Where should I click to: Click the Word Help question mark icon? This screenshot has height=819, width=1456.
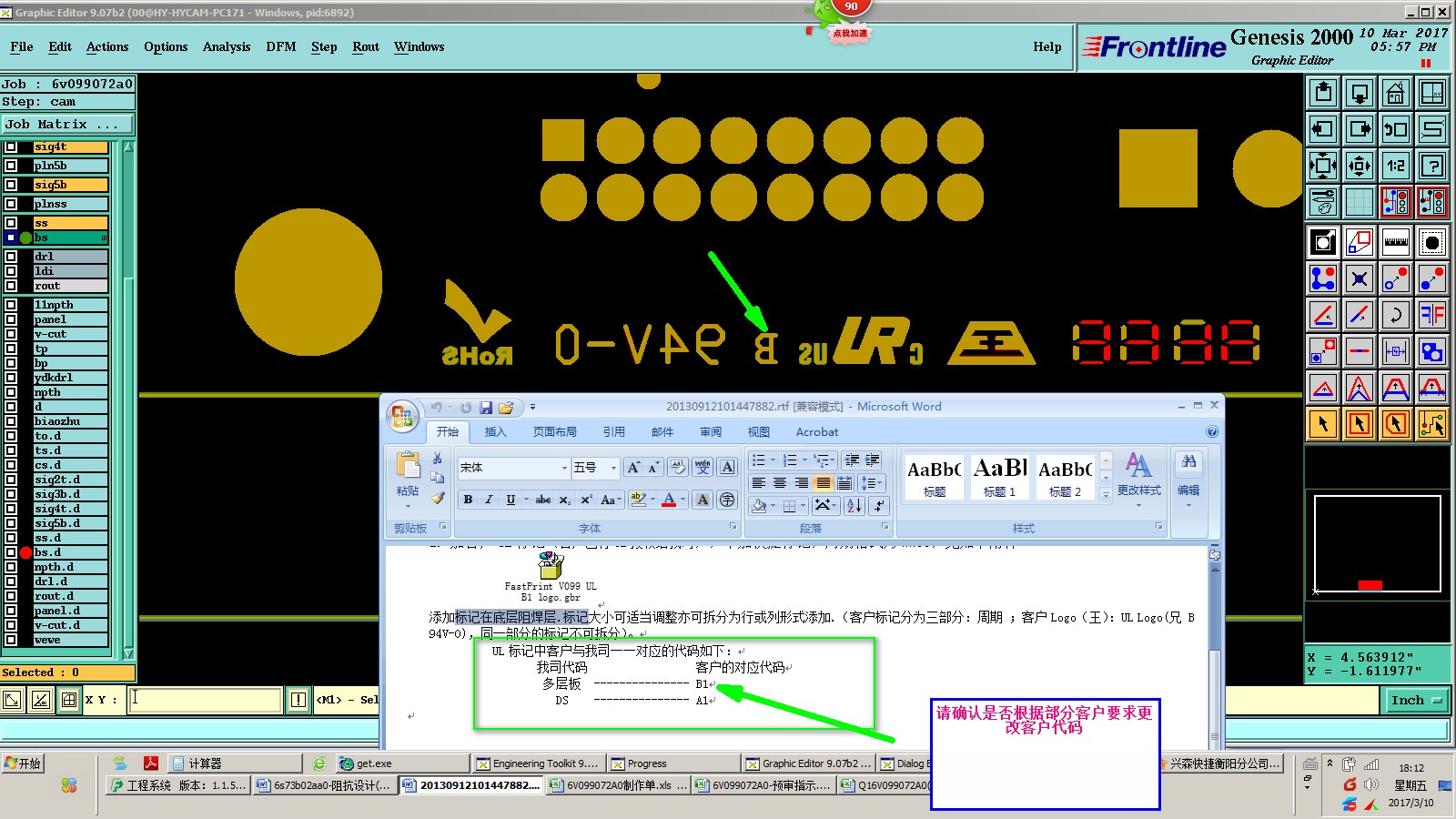click(1212, 431)
